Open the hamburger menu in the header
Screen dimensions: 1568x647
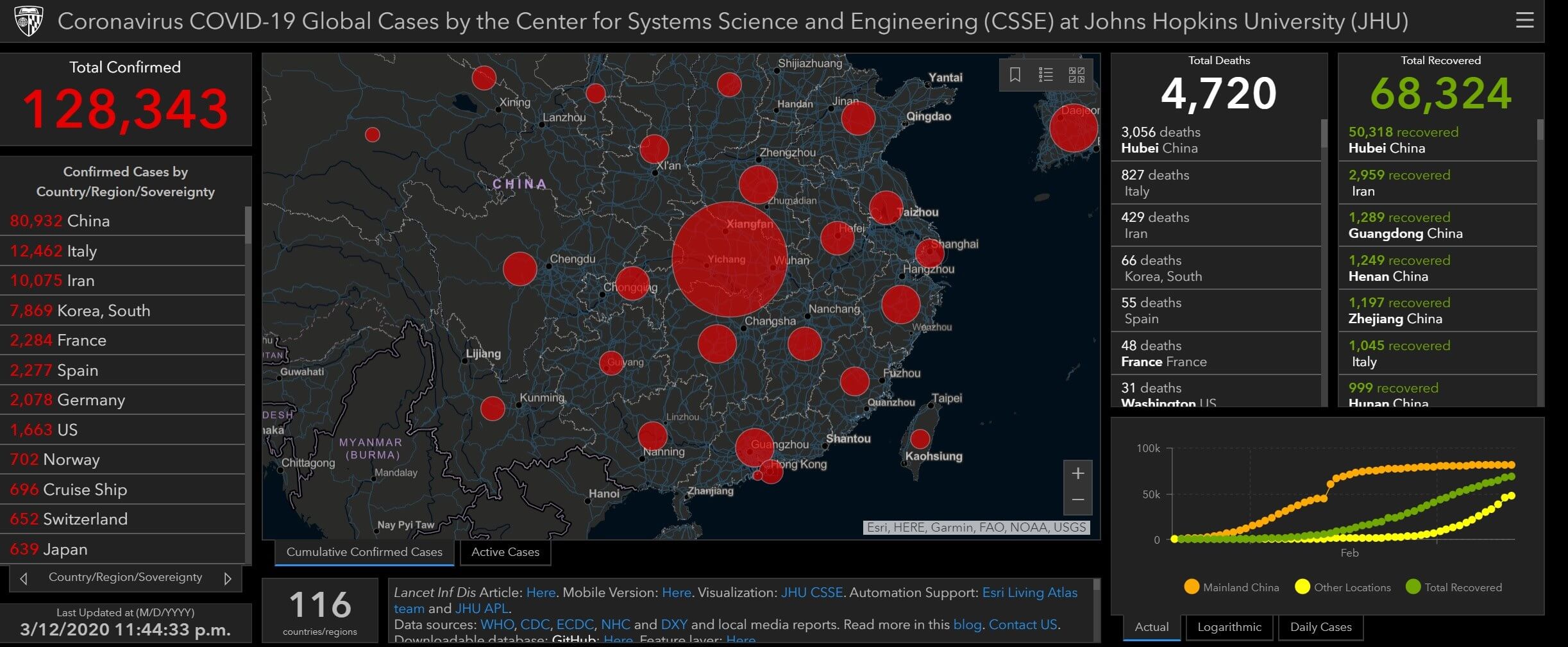(1524, 21)
